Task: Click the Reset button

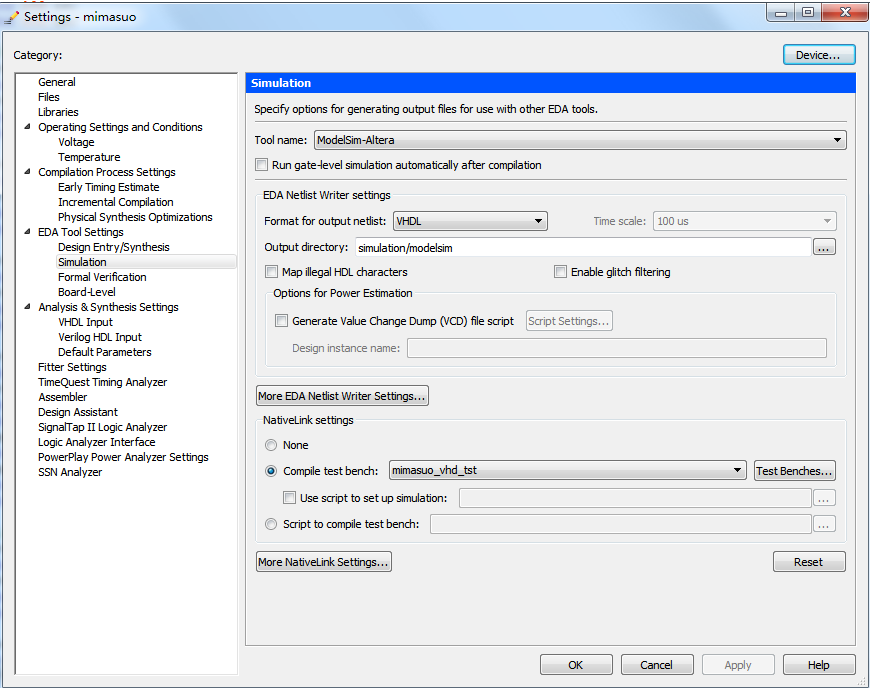Action: pyautogui.click(x=809, y=561)
